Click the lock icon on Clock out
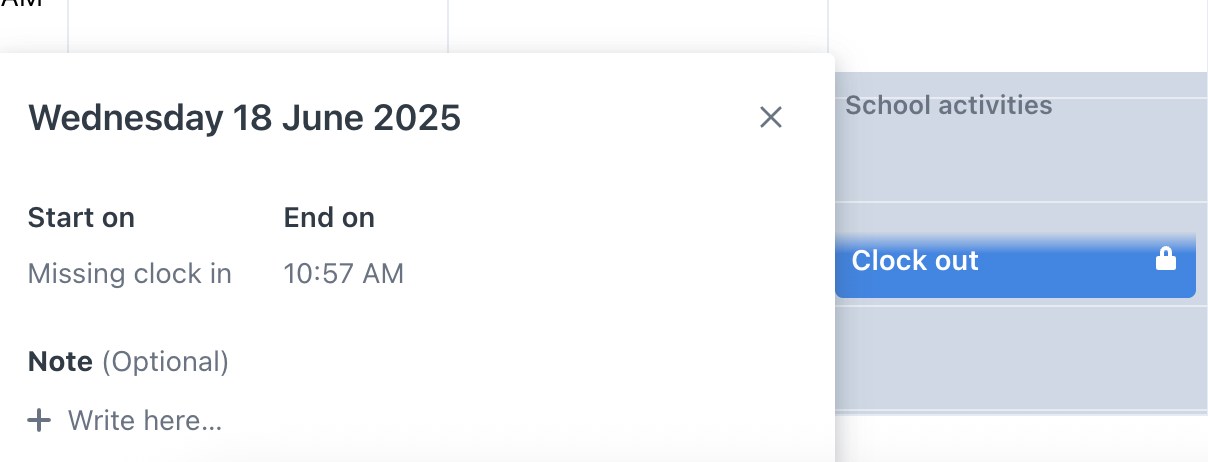The height and width of the screenshot is (462, 1208). tap(1165, 260)
